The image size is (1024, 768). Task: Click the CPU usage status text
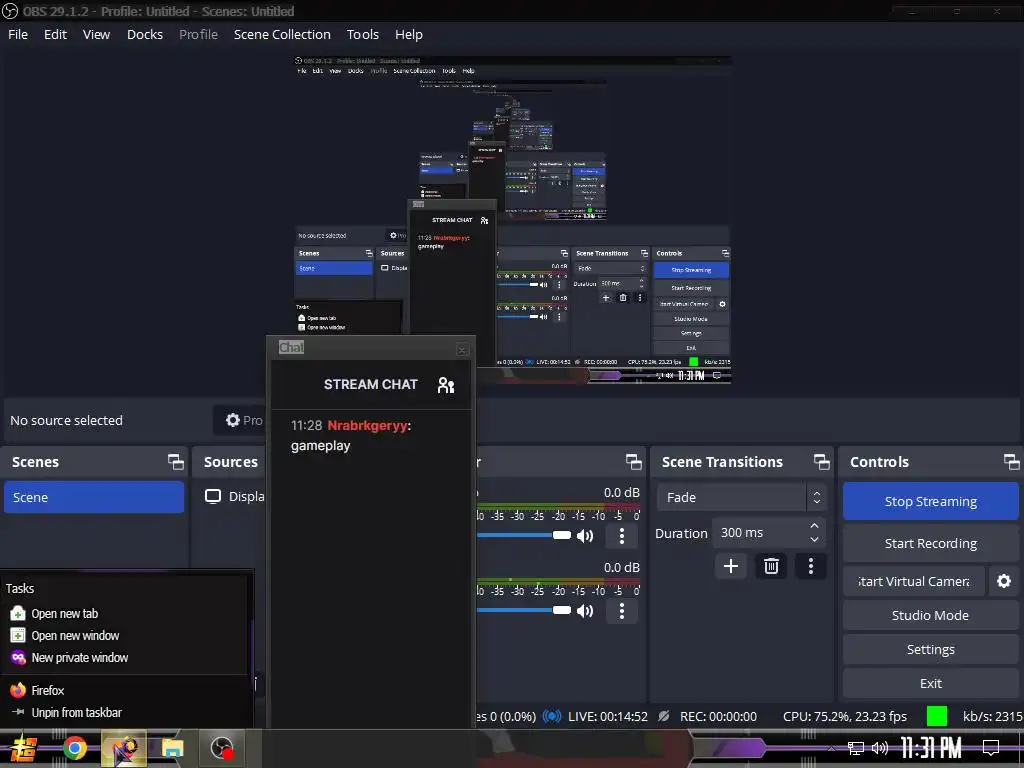click(844, 716)
